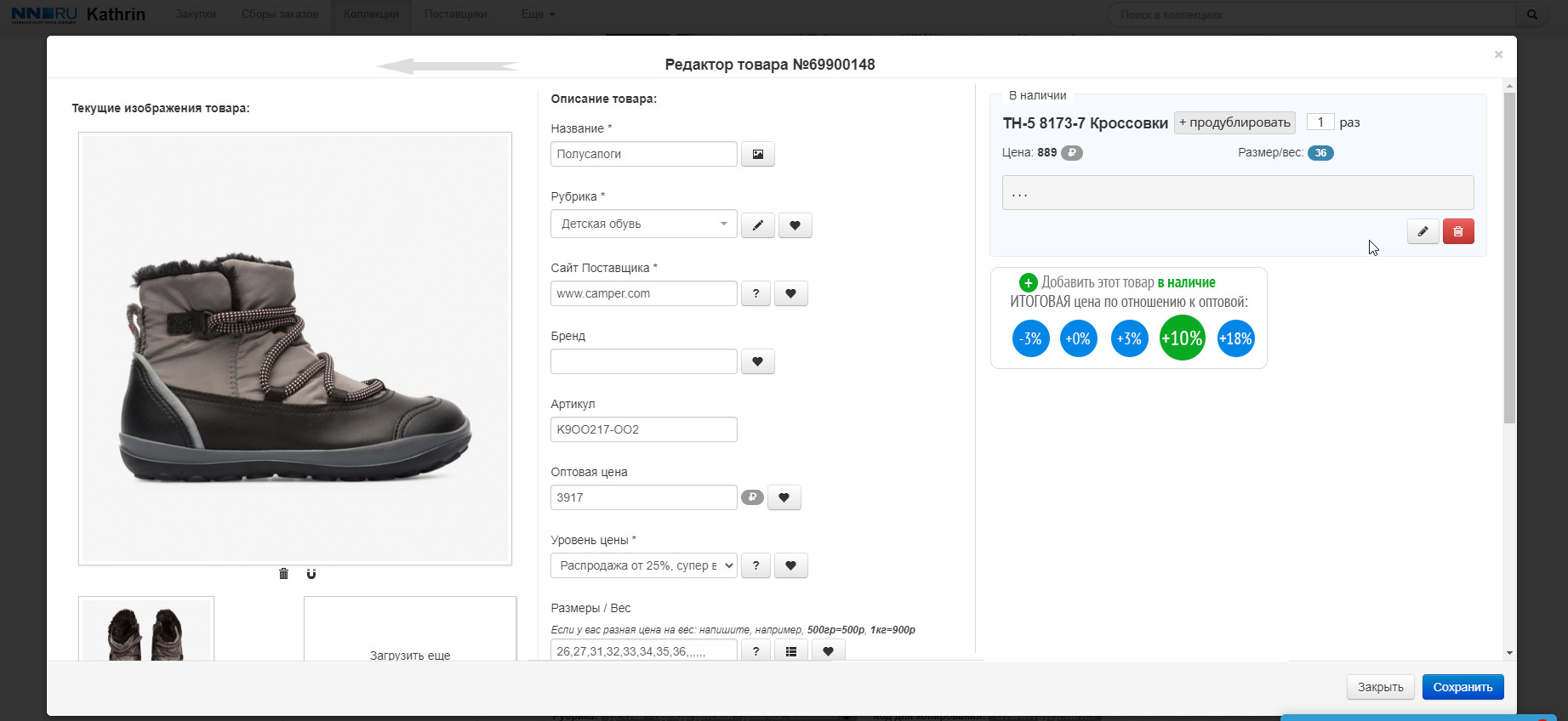Click the magnet icon under the main image

click(x=311, y=574)
